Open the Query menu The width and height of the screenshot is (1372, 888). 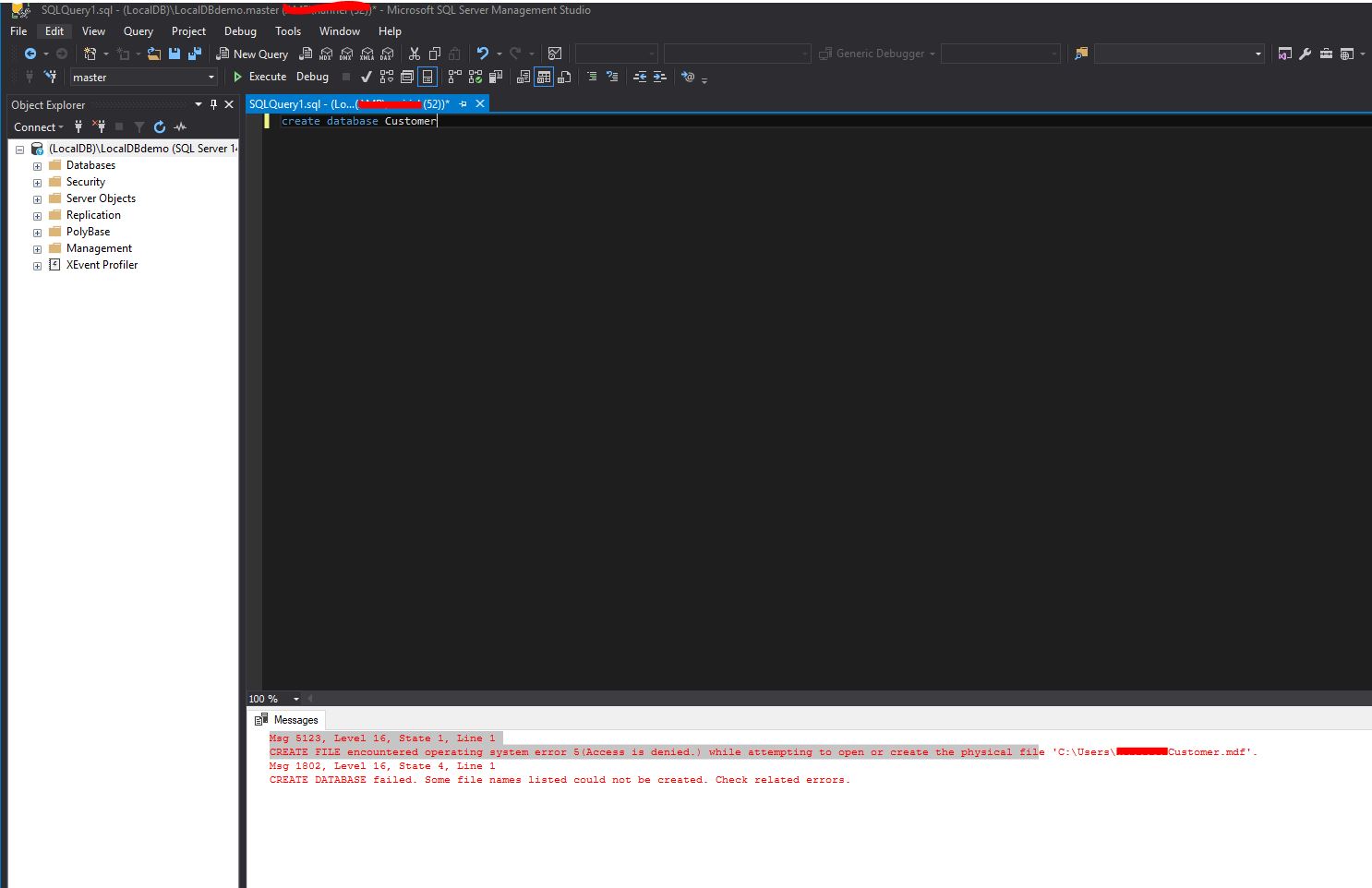pyautogui.click(x=138, y=30)
